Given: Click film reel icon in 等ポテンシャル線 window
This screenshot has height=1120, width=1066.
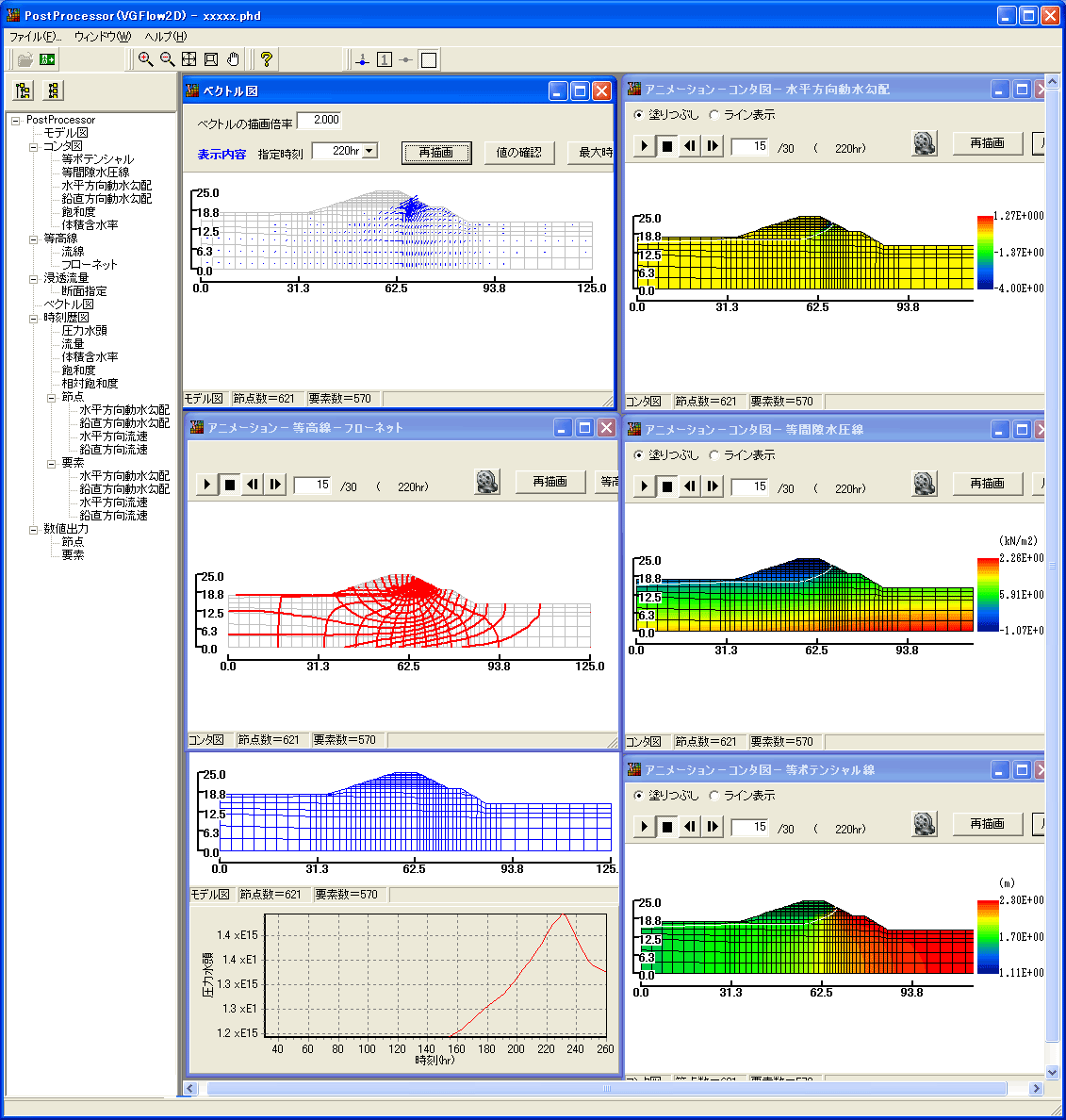Looking at the screenshot, I should click(x=925, y=824).
